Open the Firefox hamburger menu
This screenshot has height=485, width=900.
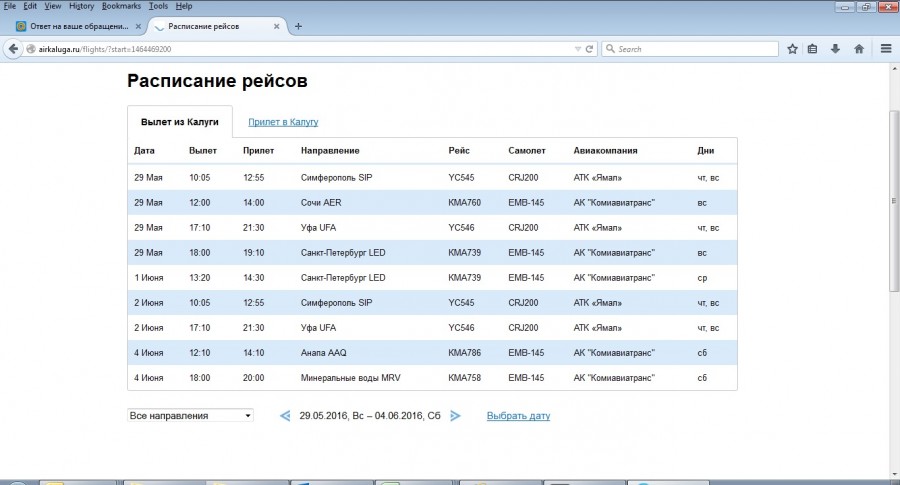tap(886, 48)
